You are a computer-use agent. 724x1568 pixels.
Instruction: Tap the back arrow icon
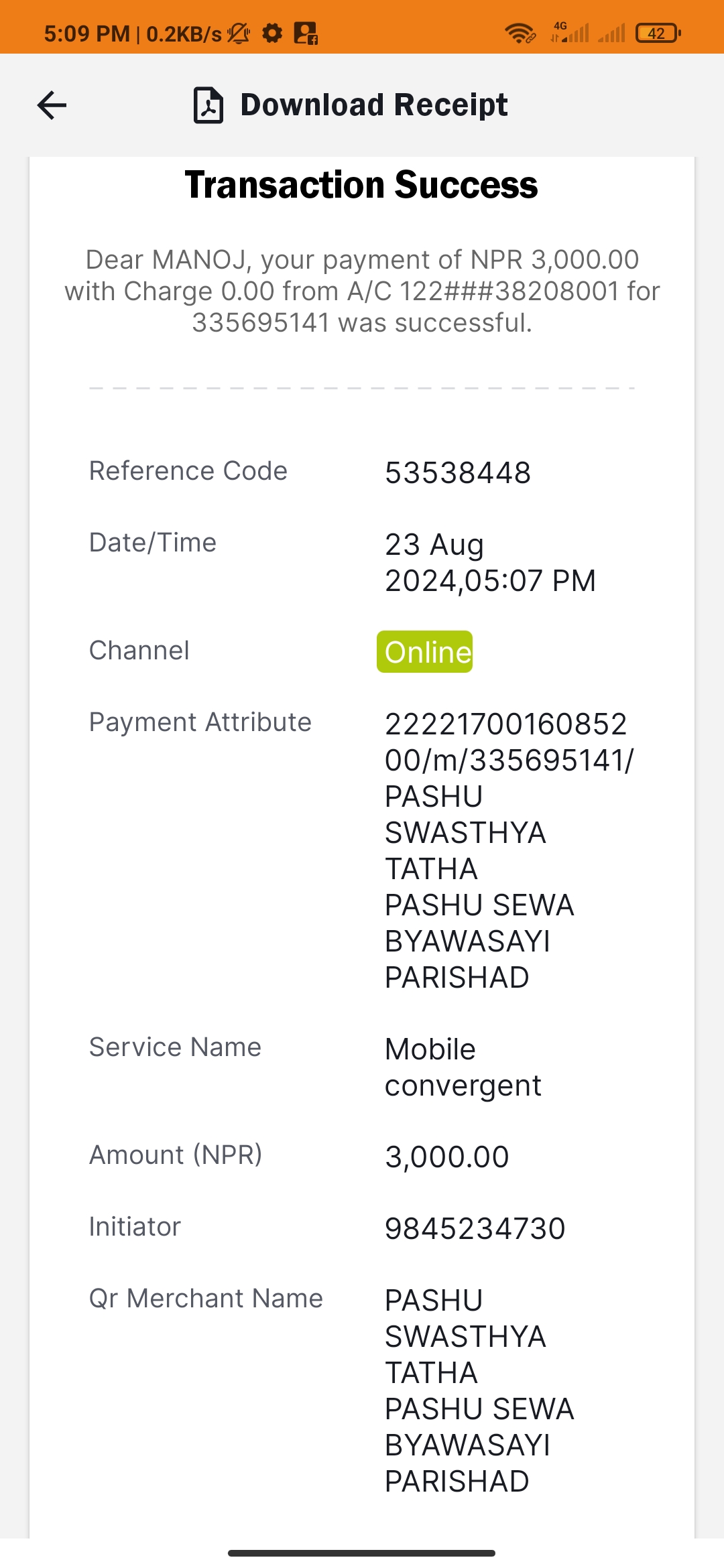click(52, 105)
